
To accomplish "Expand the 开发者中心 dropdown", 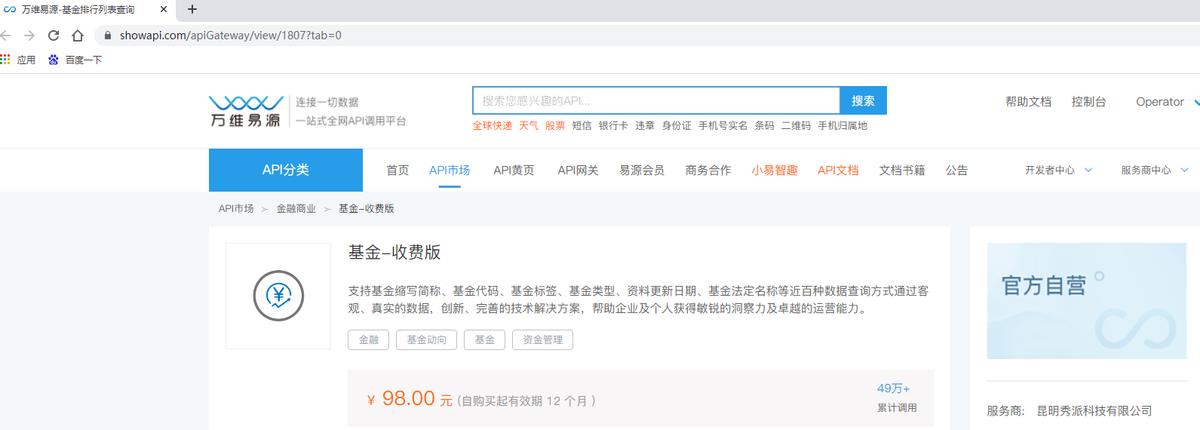I will (x=1058, y=171).
